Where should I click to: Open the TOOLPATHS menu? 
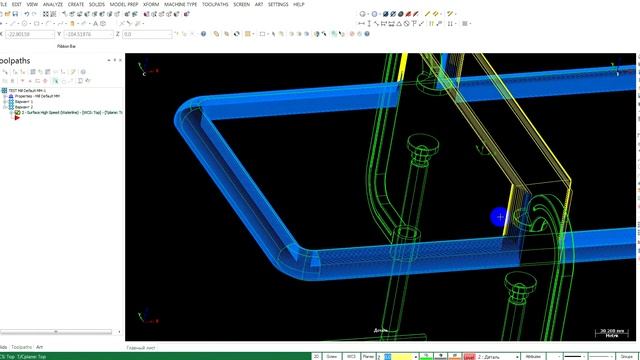(215, 4)
